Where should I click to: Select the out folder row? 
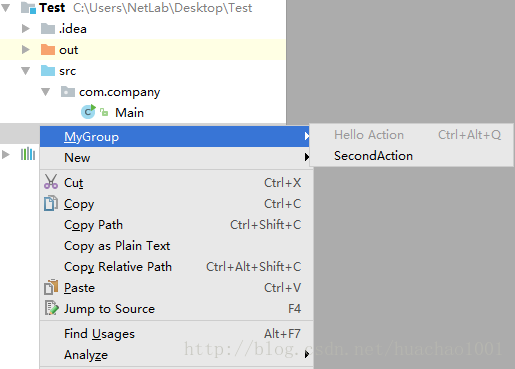point(143,50)
